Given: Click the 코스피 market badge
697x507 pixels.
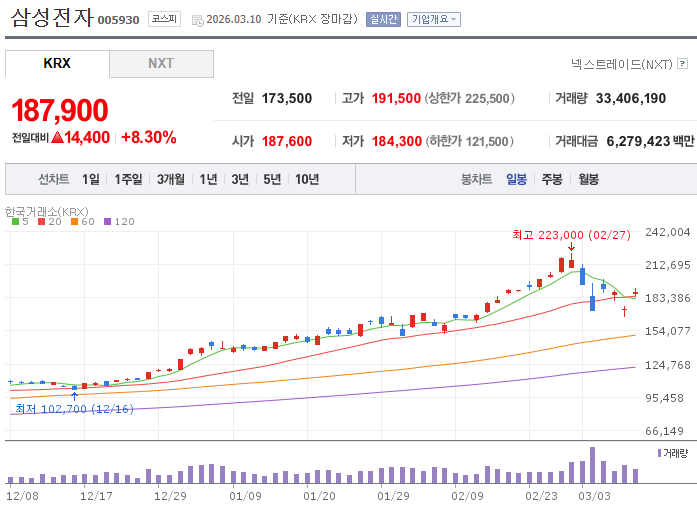Looking at the screenshot, I should click(x=164, y=19).
